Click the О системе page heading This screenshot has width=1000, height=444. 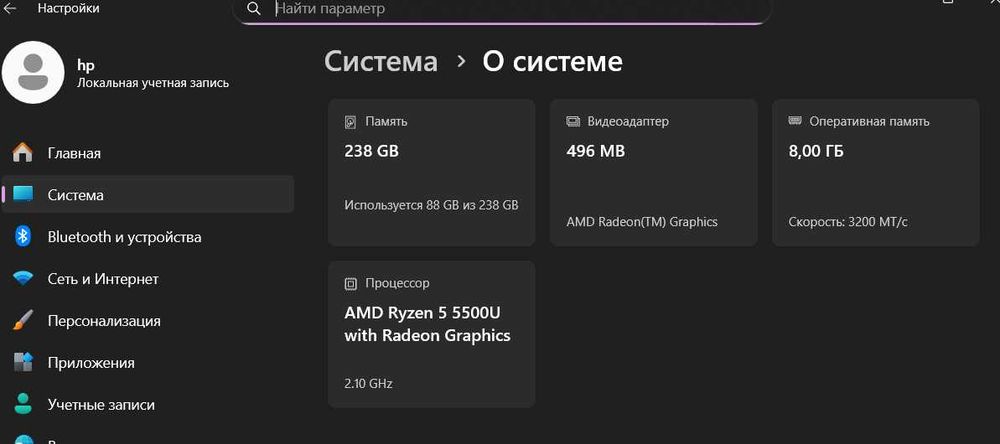552,61
